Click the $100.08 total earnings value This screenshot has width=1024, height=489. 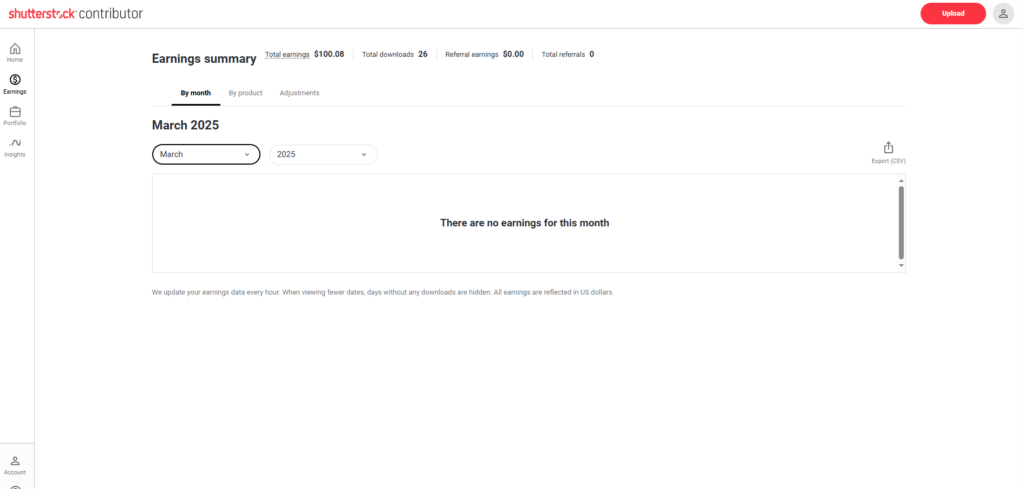329,54
